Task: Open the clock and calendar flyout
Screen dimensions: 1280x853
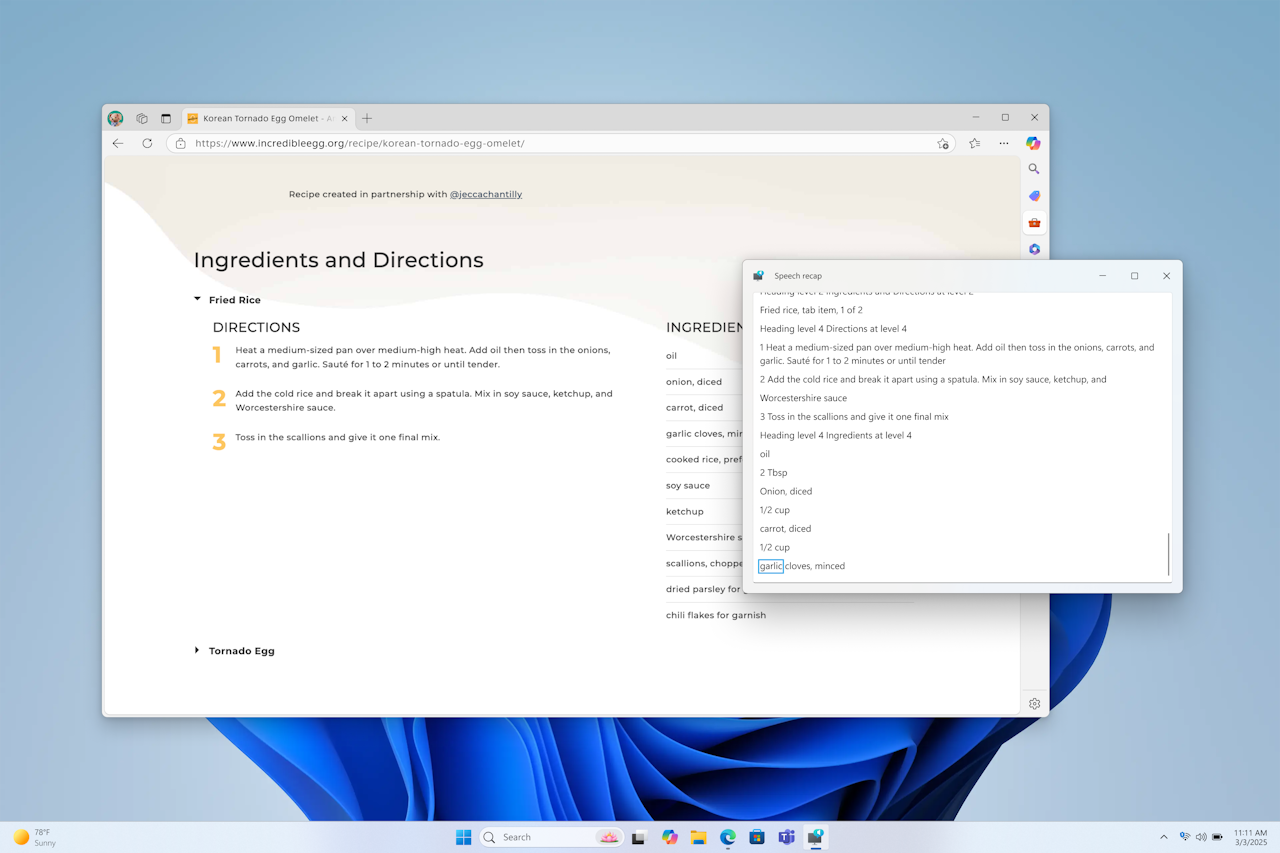Action: [x=1250, y=837]
